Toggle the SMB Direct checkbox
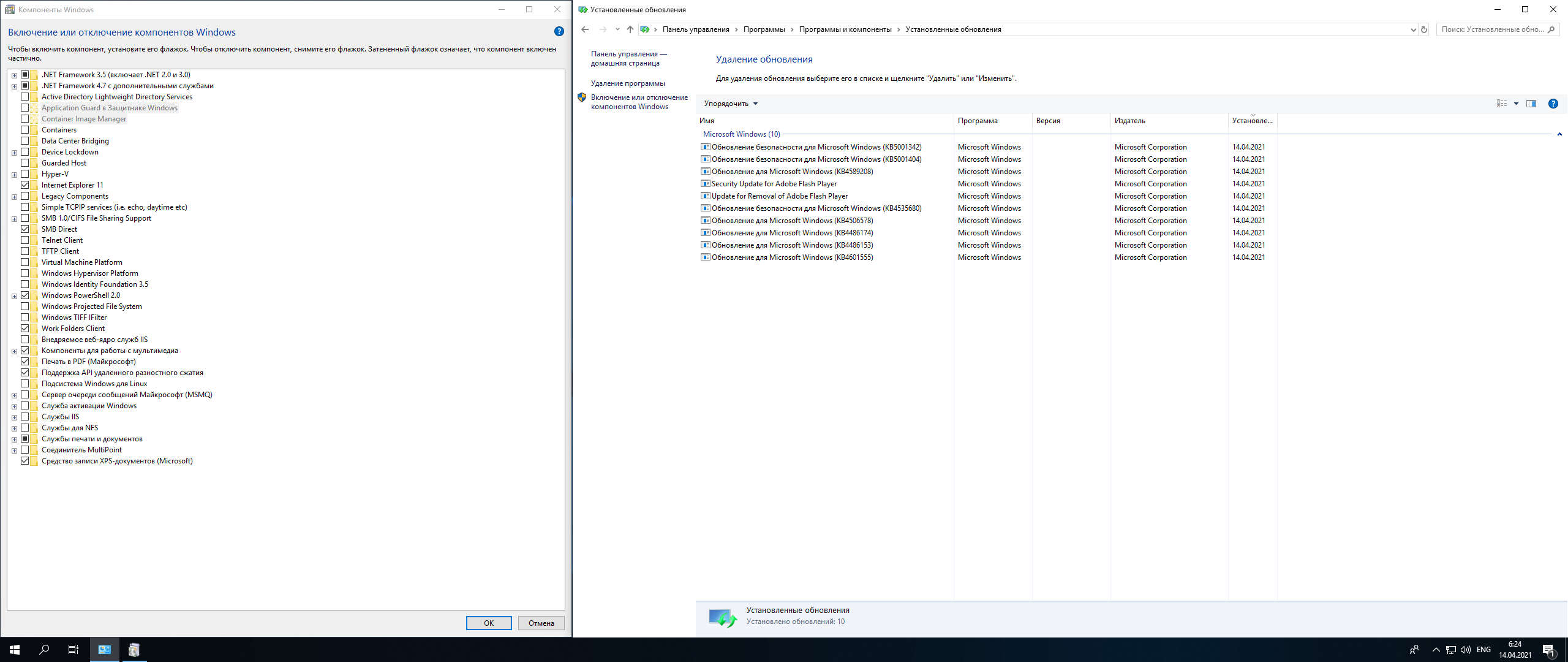The height and width of the screenshot is (662, 1568). coord(25,229)
